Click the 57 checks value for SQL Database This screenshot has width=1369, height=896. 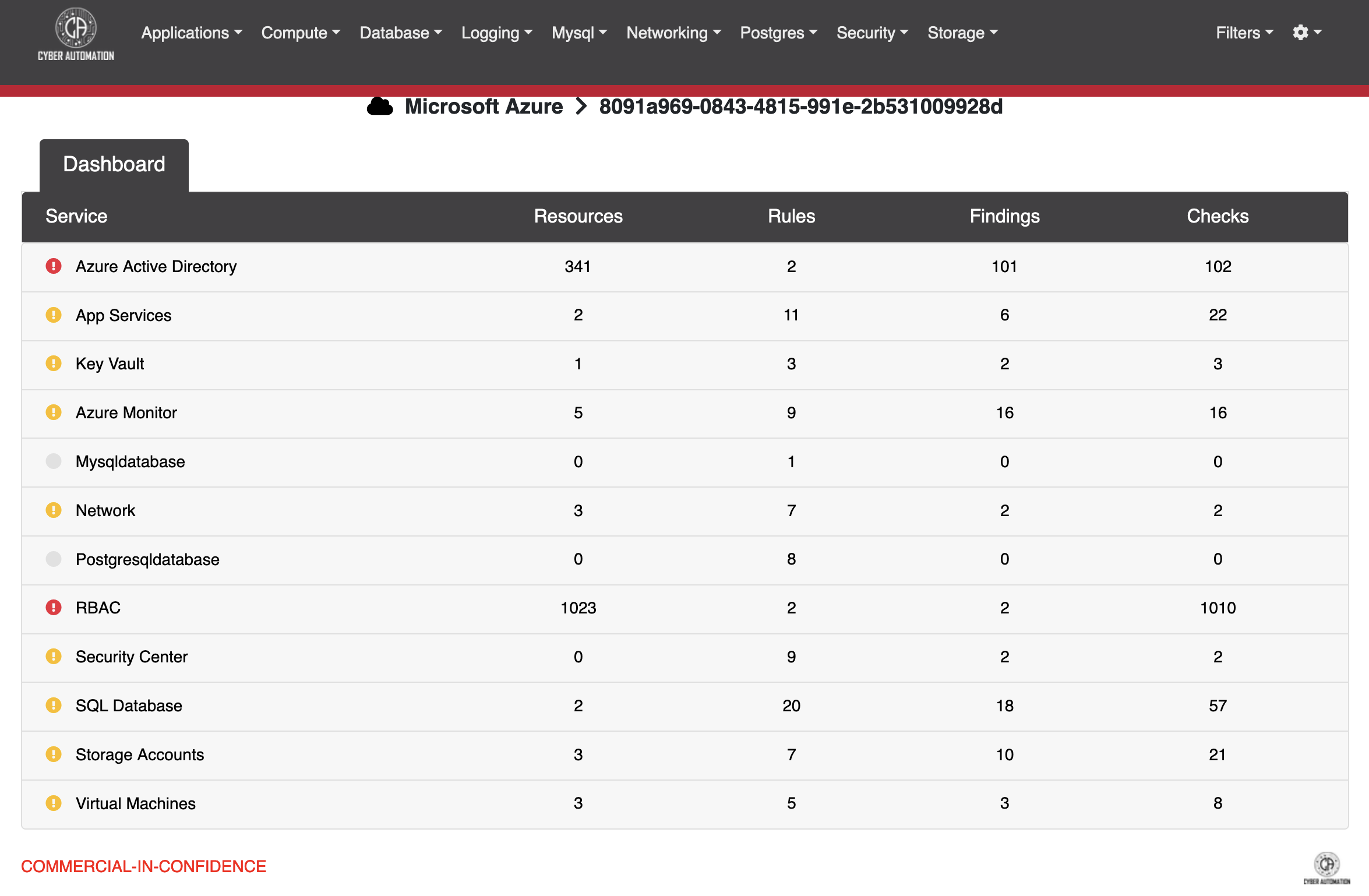click(x=1218, y=705)
